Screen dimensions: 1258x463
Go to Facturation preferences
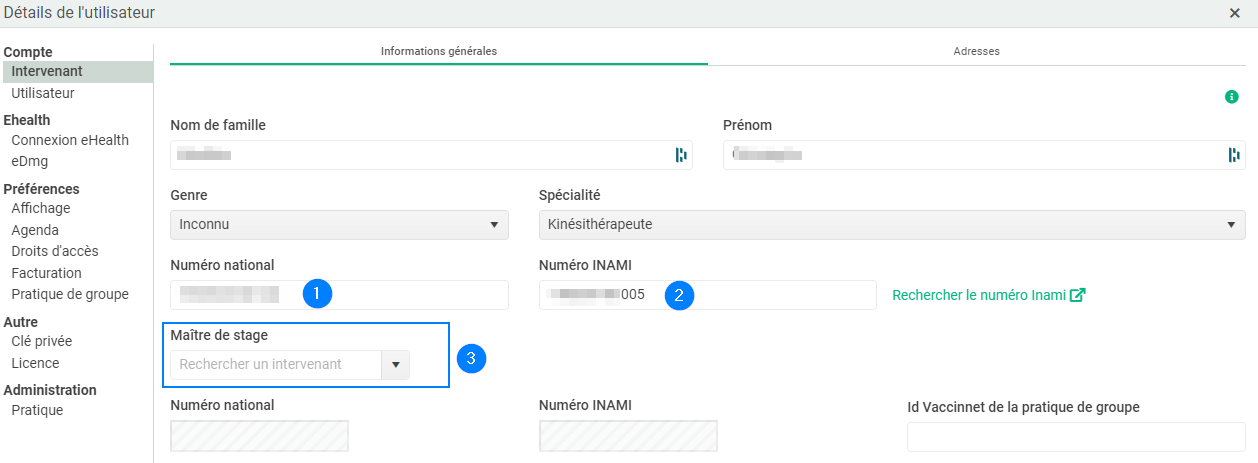pyautogui.click(x=46, y=273)
